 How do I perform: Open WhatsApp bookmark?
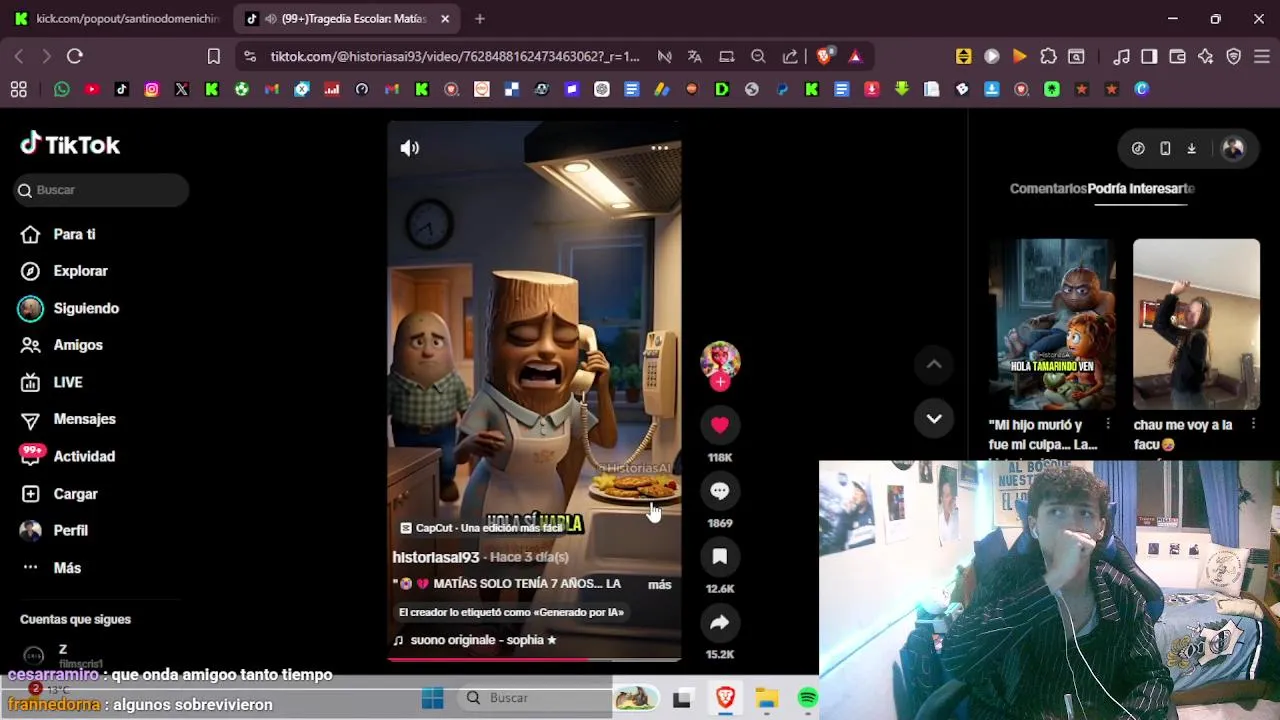pos(62,89)
